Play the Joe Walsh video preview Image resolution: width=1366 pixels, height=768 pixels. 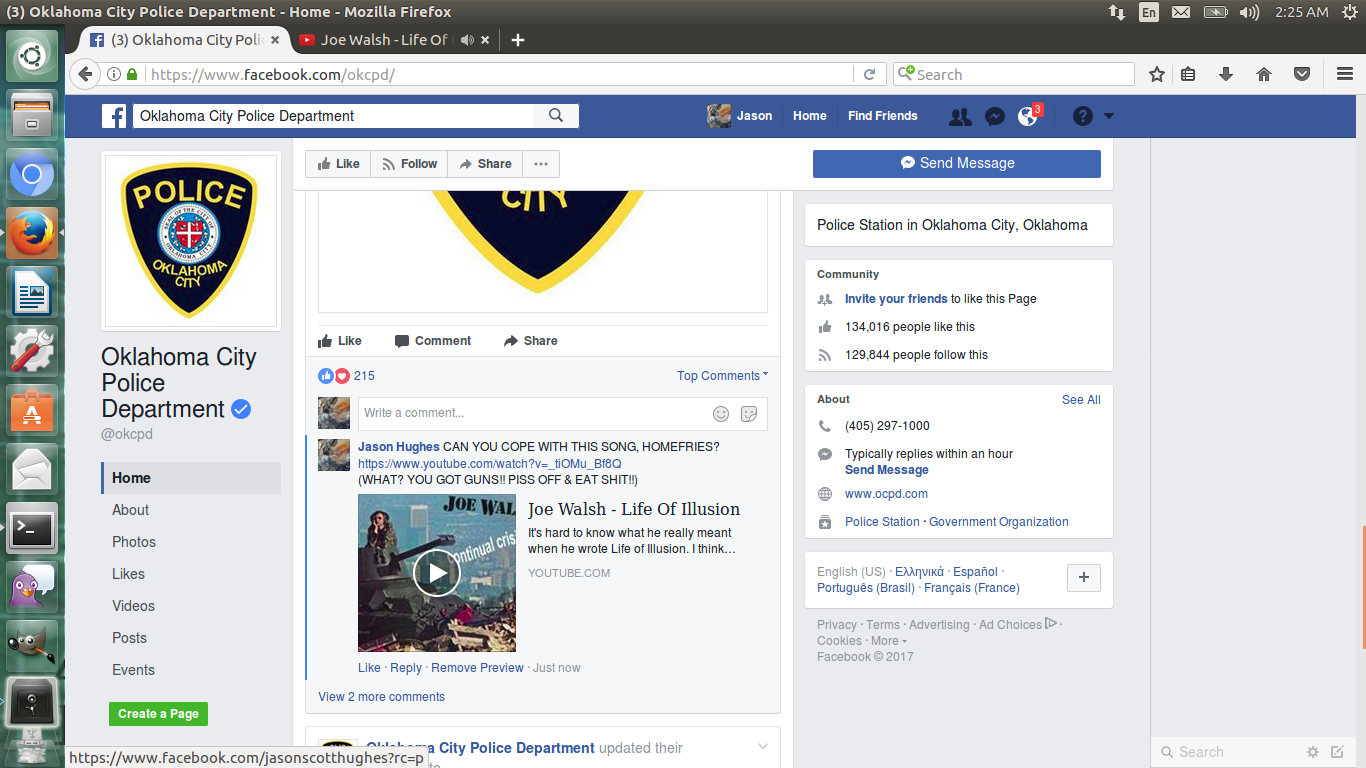coord(437,573)
